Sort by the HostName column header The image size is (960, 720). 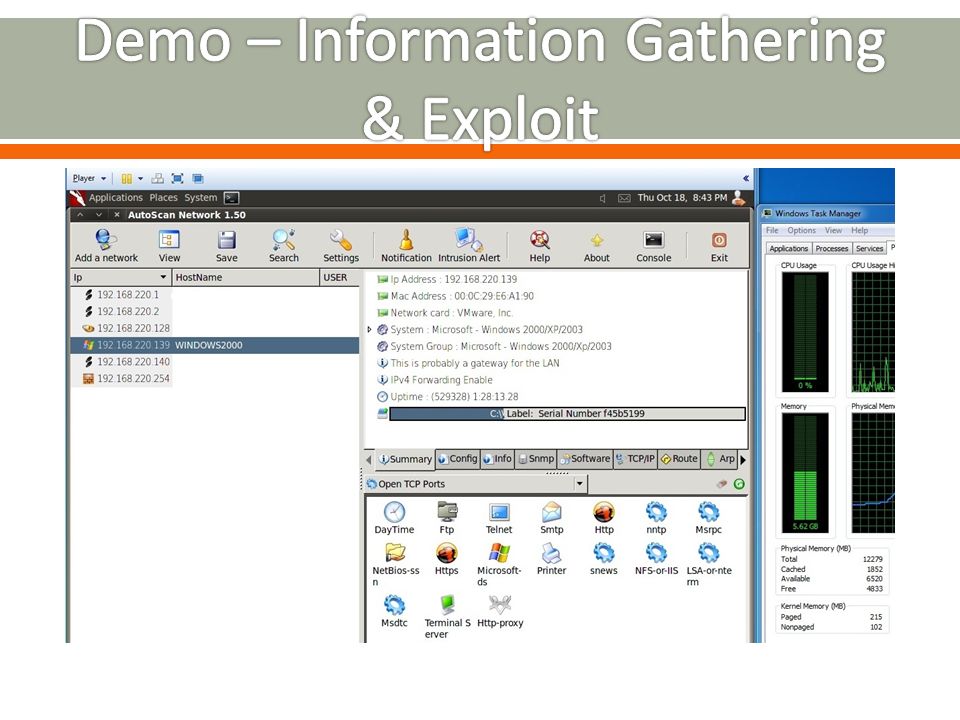246,277
